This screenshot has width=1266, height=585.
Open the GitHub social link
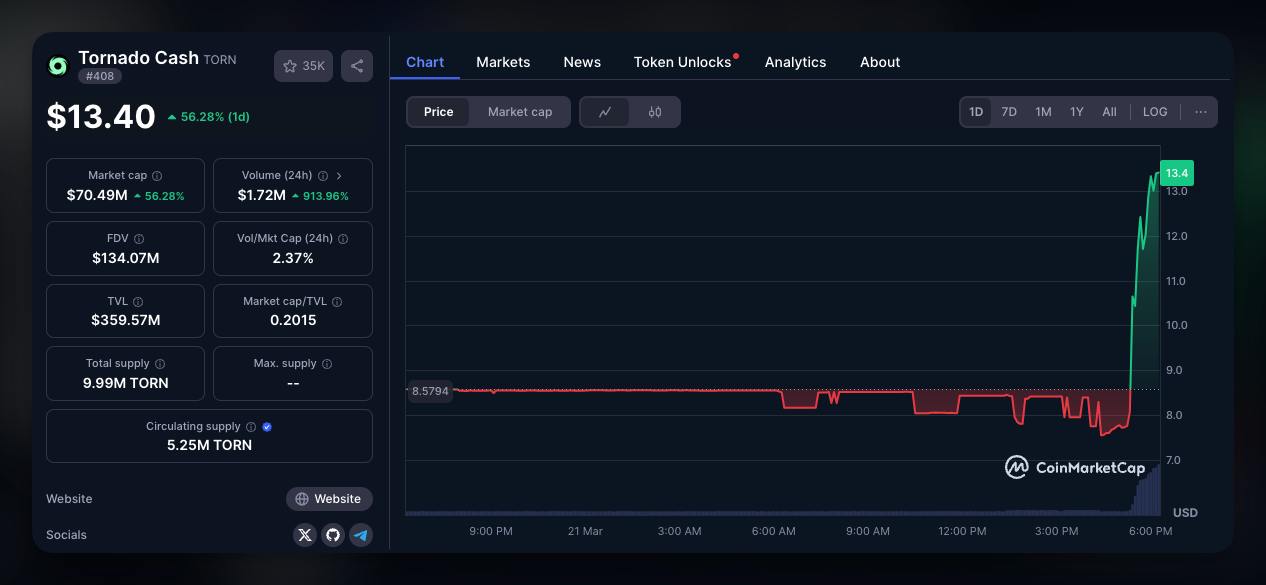coord(333,535)
